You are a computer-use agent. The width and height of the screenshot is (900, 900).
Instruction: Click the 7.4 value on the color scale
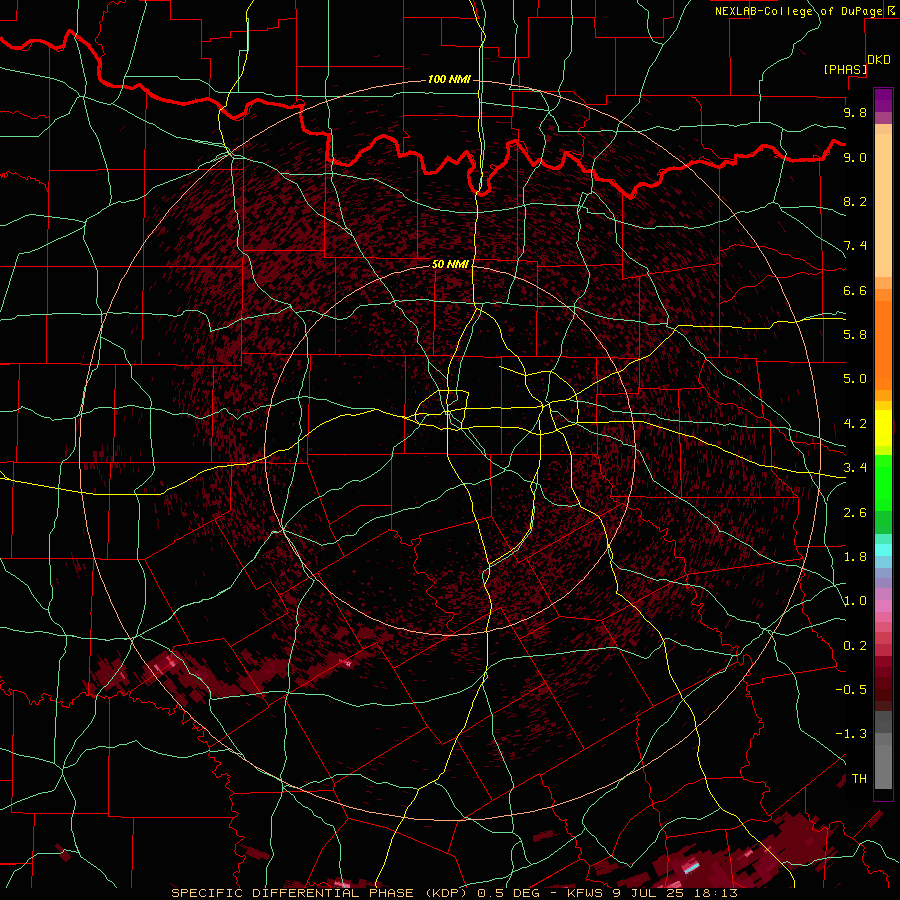tap(855, 246)
